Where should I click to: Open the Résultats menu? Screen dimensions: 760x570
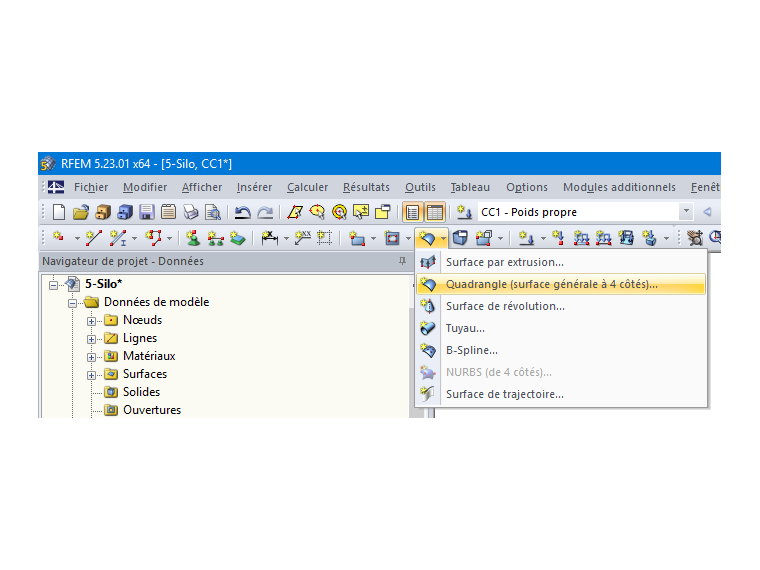(x=366, y=187)
